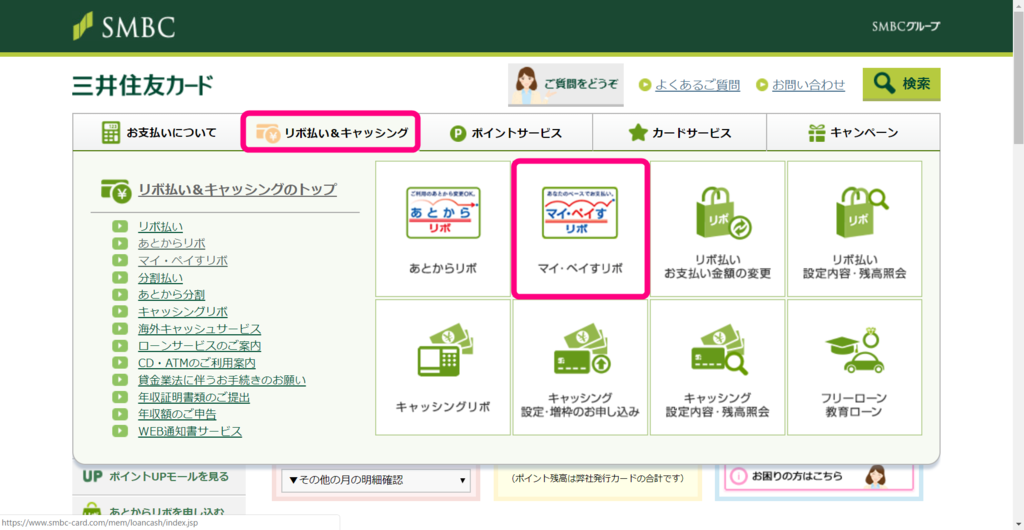Open the ポイントサービス menu tab
1024x530 pixels.
(x=506, y=133)
